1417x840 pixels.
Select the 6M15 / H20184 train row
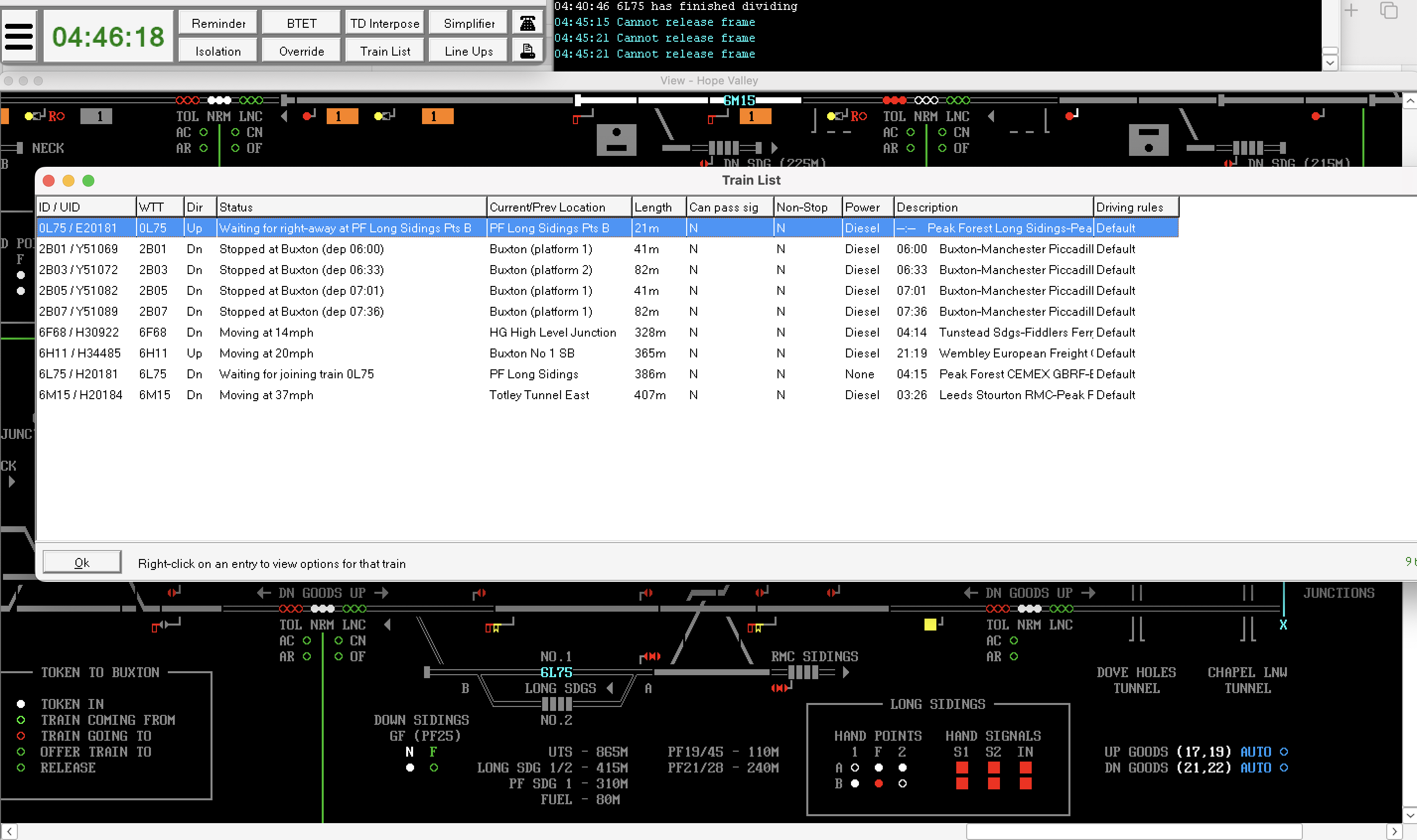pyautogui.click(x=607, y=395)
